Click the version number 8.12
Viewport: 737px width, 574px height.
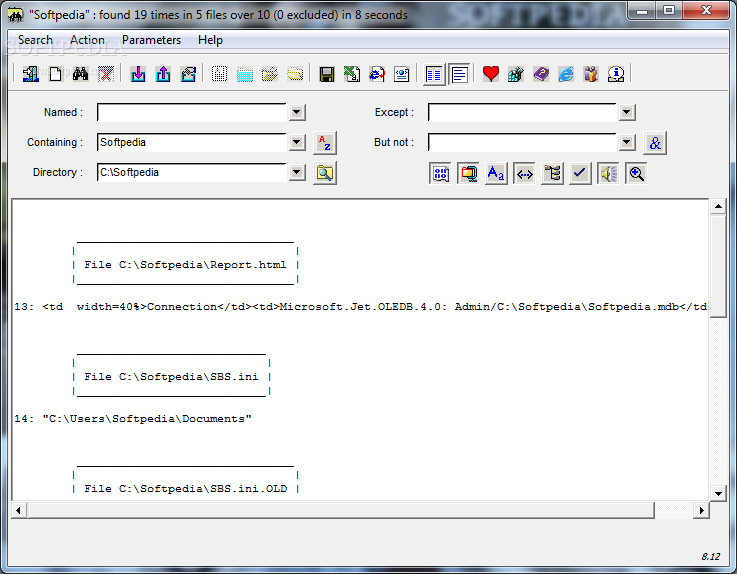click(x=710, y=557)
